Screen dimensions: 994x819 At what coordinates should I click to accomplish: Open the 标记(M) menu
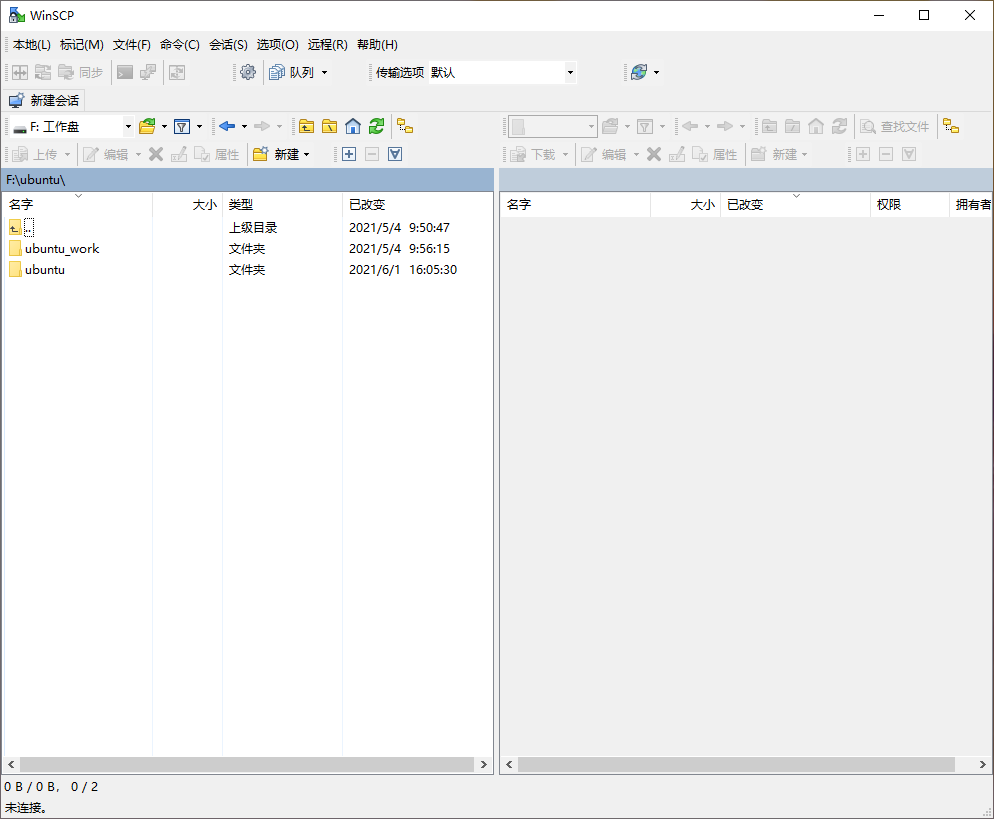click(82, 44)
